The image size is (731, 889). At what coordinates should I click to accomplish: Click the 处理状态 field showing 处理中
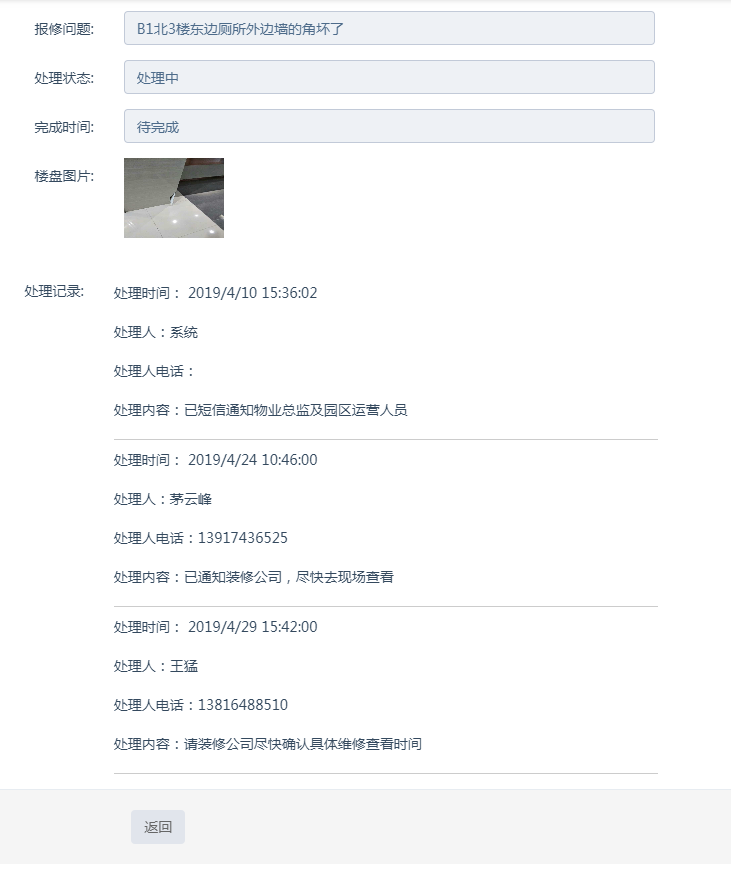(389, 77)
